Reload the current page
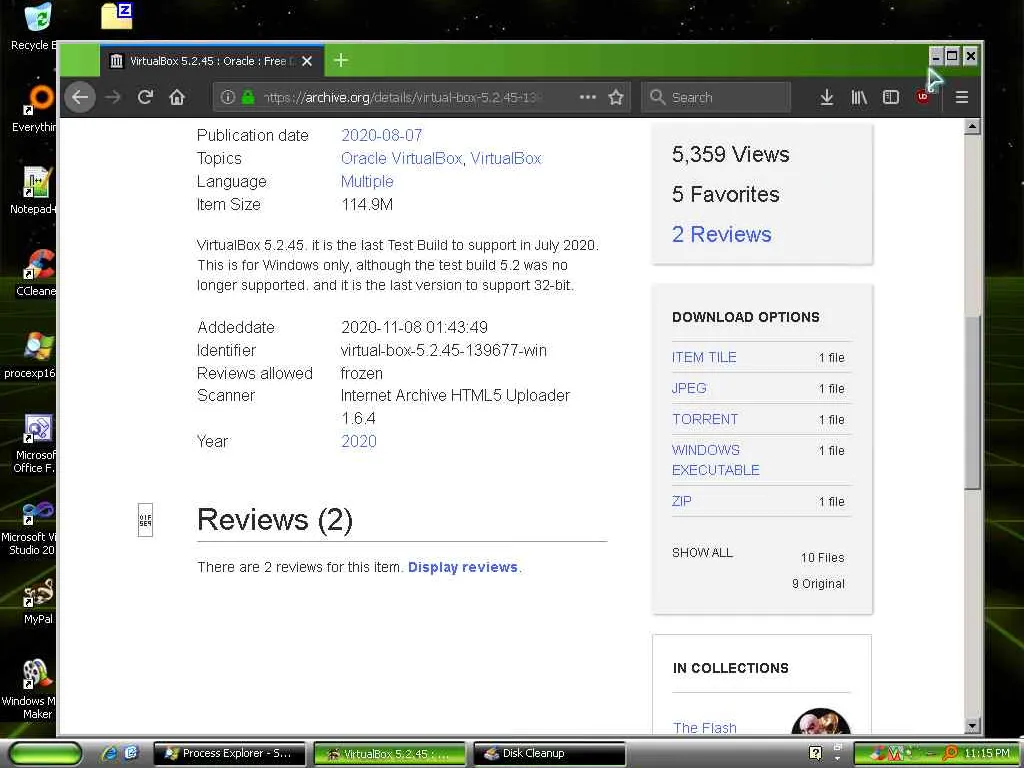The height and width of the screenshot is (768, 1024). click(x=145, y=97)
